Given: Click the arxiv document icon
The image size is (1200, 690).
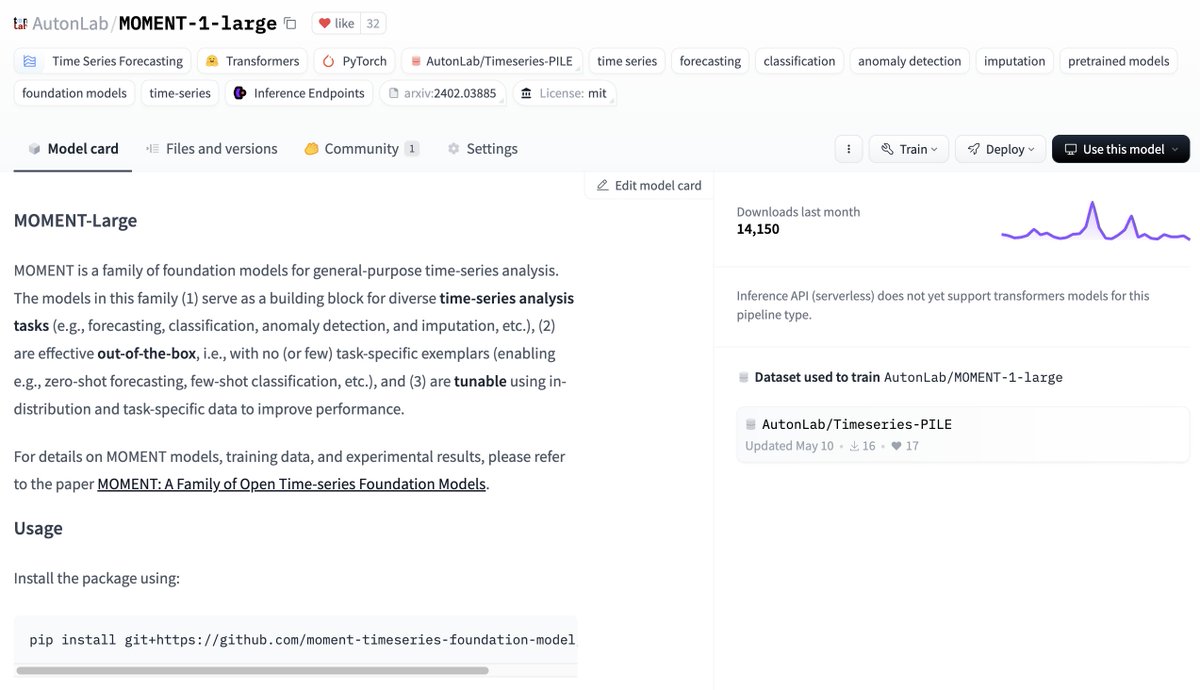Looking at the screenshot, I should tap(393, 93).
